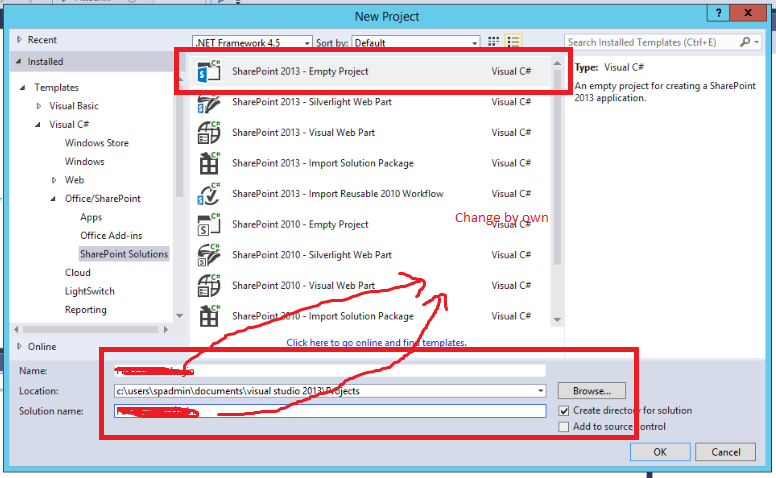Image resolution: width=776 pixels, height=478 pixels.
Task: Select SharePoint 2013 - Visual Web Part row
Action: click(370, 133)
